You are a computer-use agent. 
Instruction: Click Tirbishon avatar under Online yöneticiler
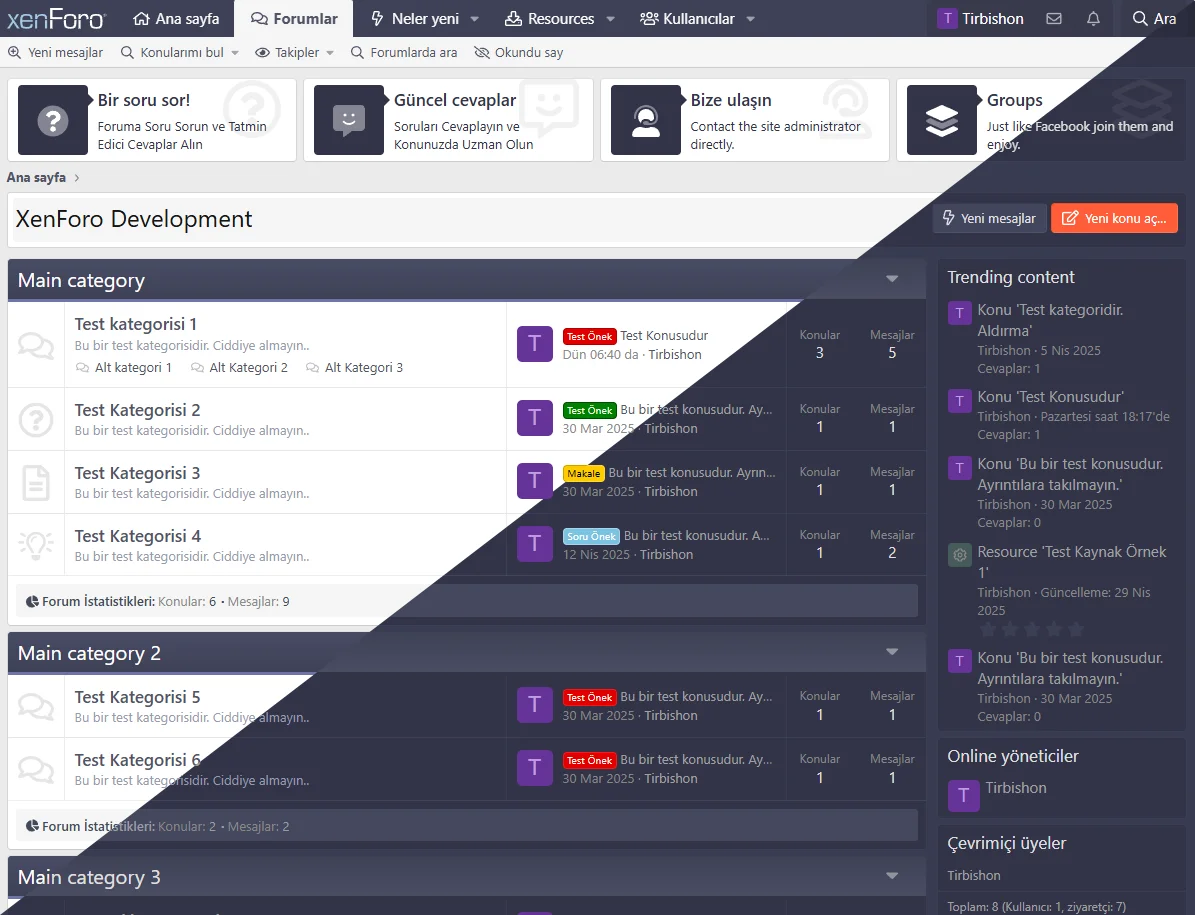click(x=963, y=795)
